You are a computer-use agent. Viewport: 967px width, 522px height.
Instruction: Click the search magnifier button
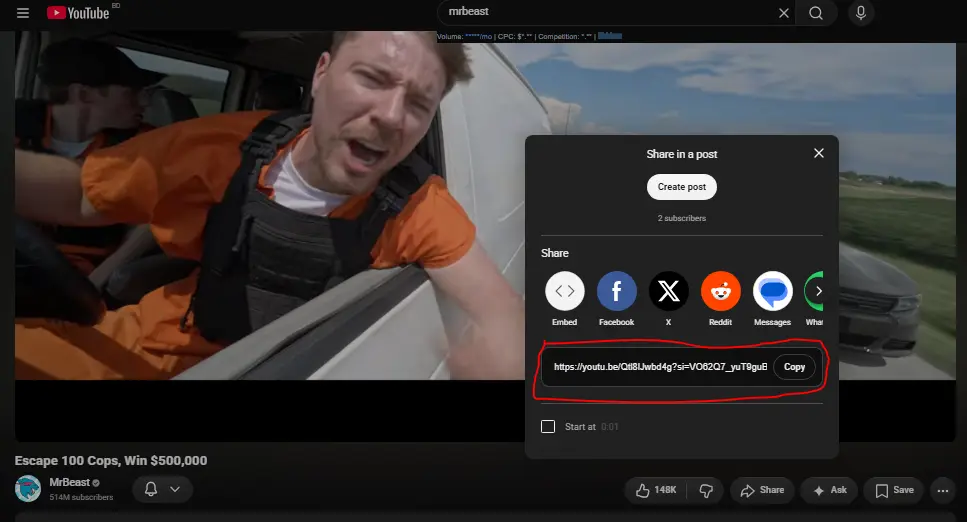pos(816,13)
